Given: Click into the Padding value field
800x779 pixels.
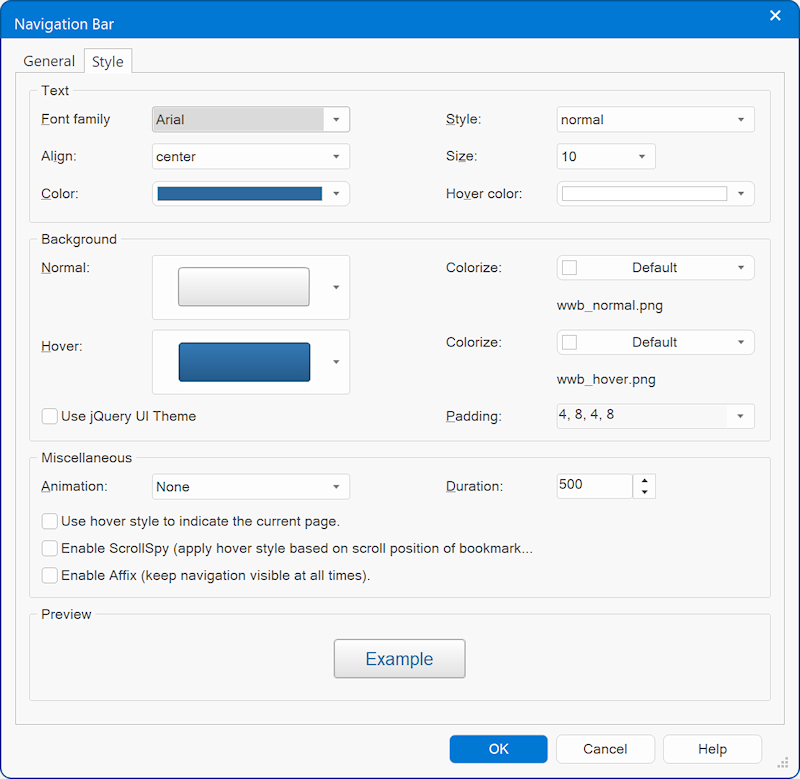Looking at the screenshot, I should [642, 415].
